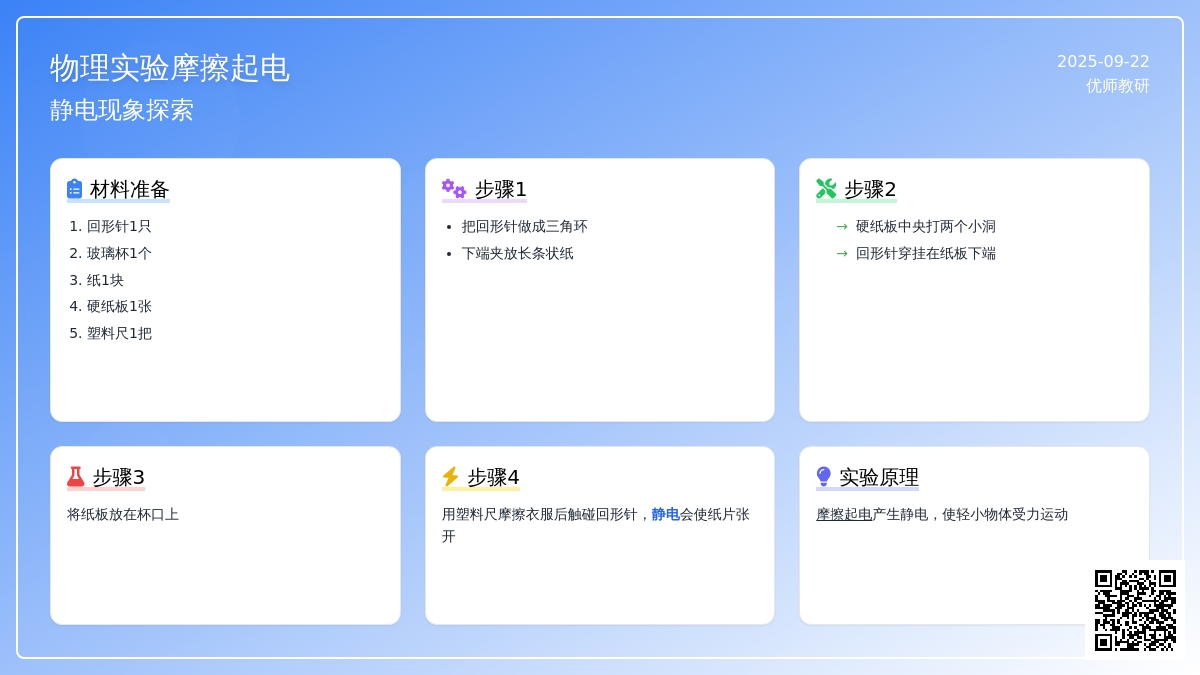This screenshot has width=1200, height=675.
Task: Click the lightbulb icon beside 实验原理
Action: click(824, 477)
